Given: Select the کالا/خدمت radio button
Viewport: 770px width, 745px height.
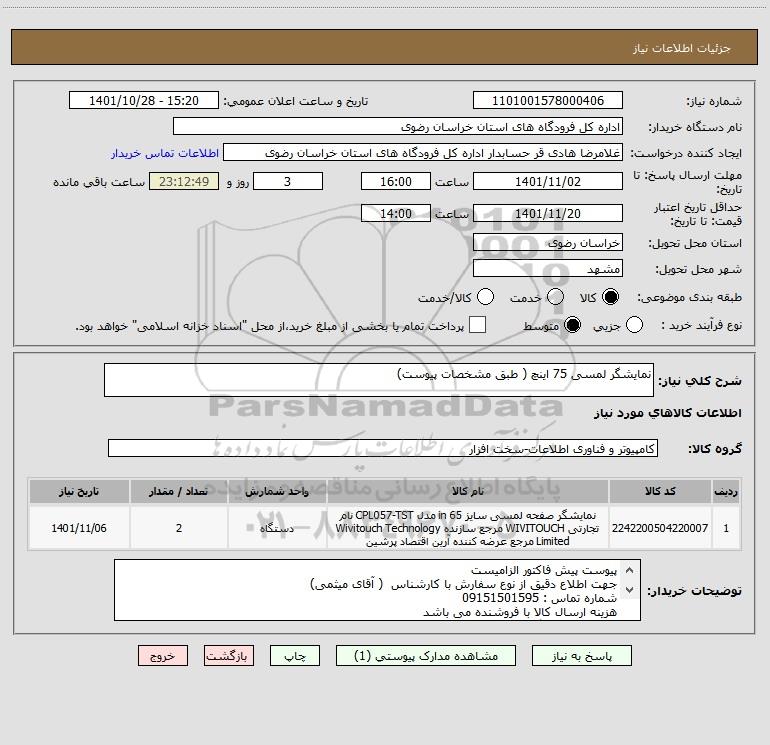Looking at the screenshot, I should point(485,297).
